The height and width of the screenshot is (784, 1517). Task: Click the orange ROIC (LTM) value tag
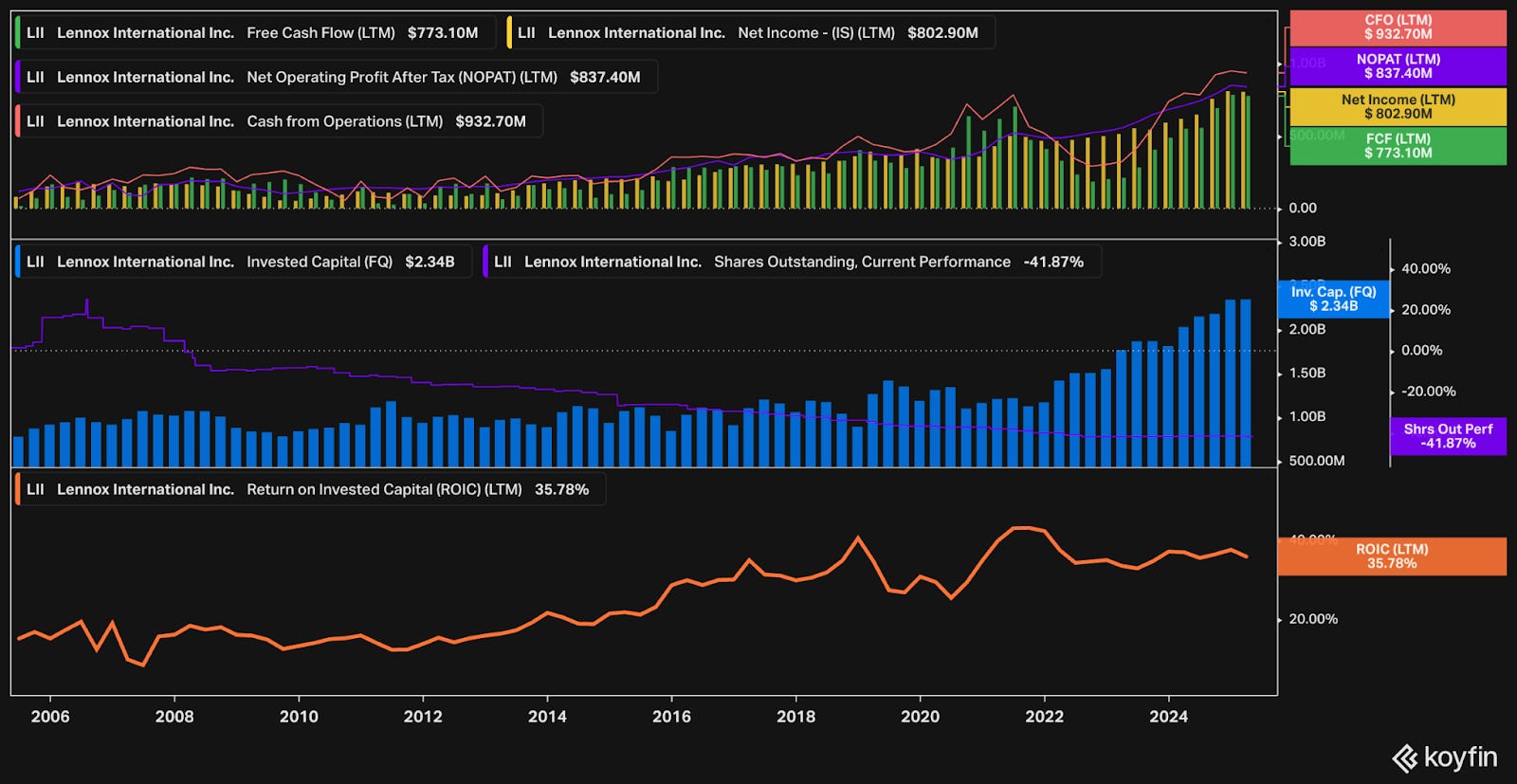pyautogui.click(x=1391, y=556)
